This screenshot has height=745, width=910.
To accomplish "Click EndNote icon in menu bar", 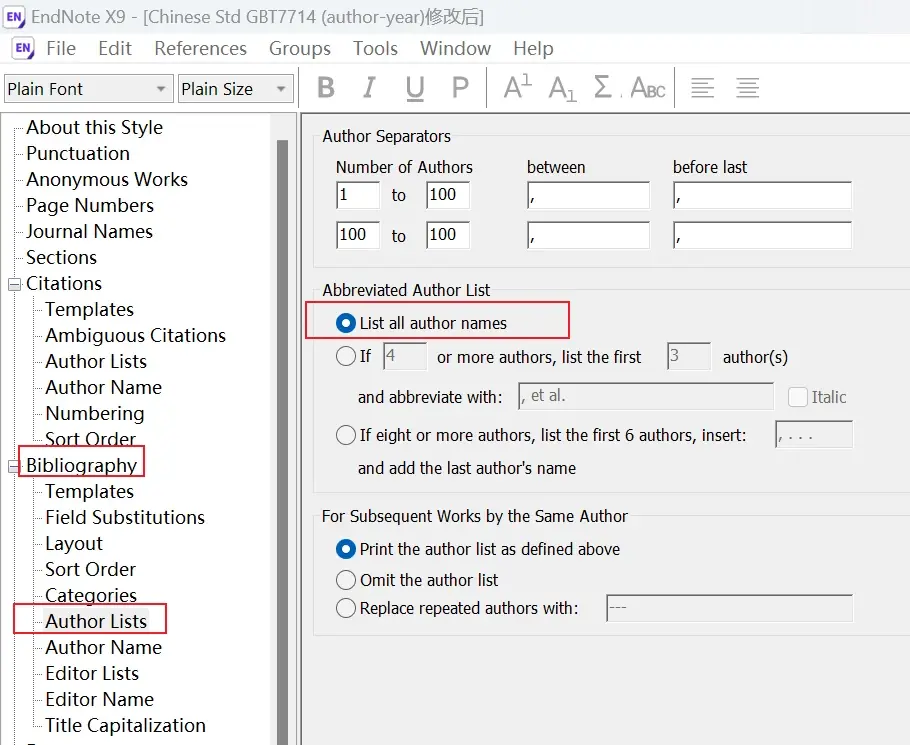I will coord(23,48).
